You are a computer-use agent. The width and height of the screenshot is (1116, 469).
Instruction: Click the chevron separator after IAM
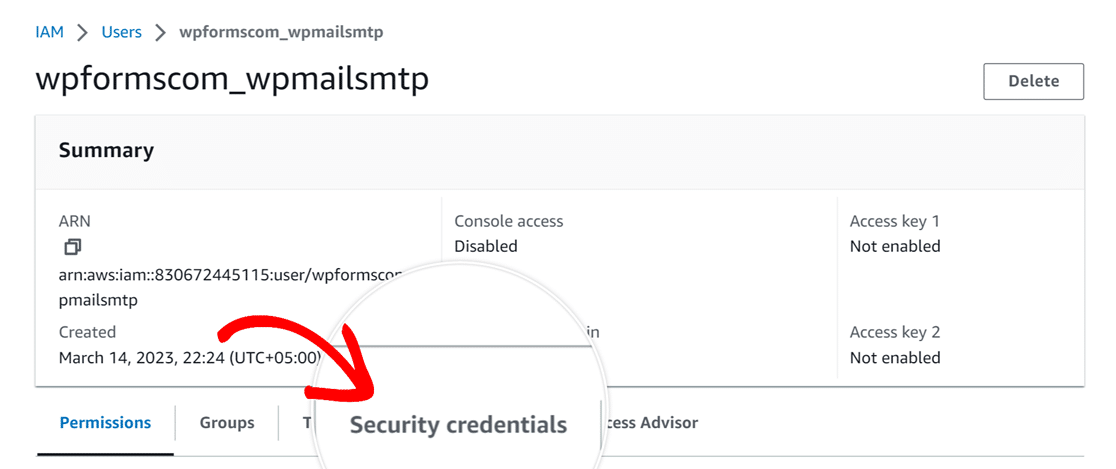tap(83, 33)
